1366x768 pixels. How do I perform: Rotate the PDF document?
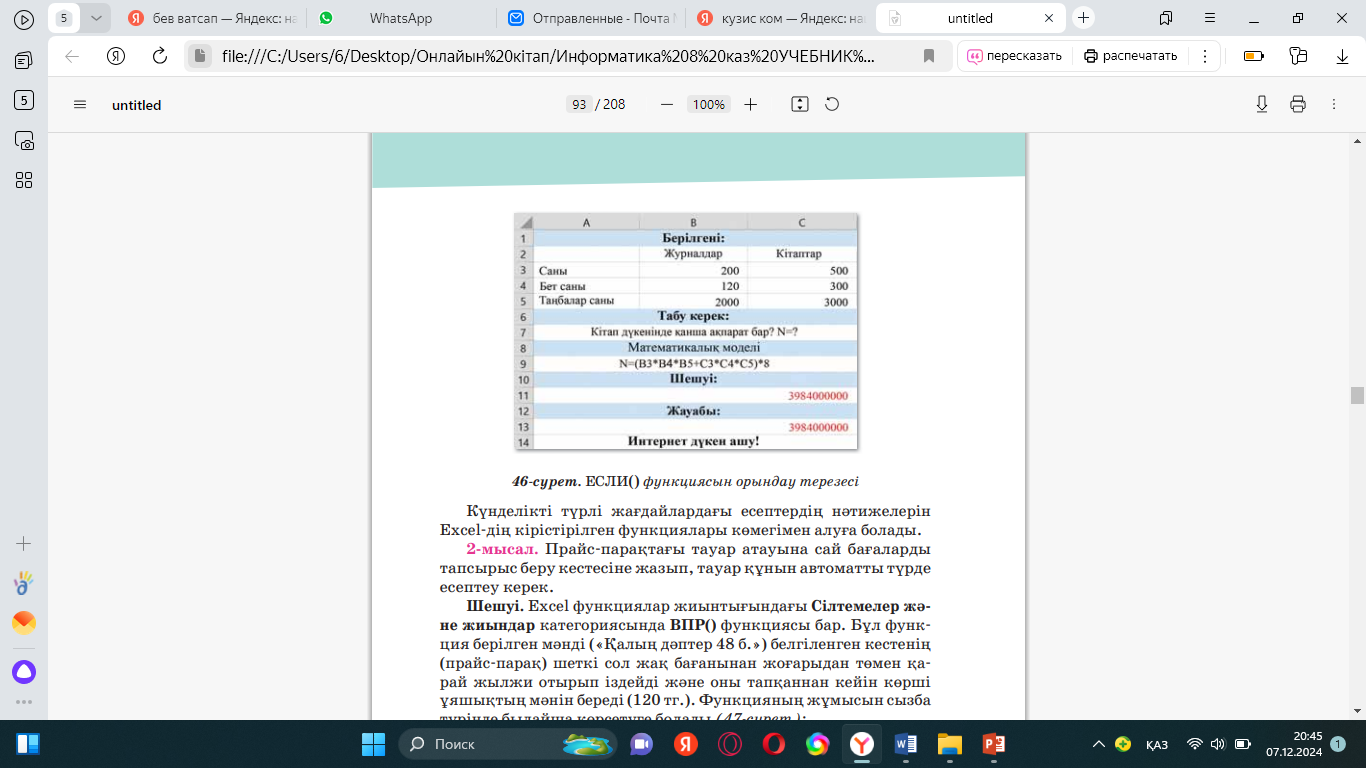pyautogui.click(x=831, y=104)
